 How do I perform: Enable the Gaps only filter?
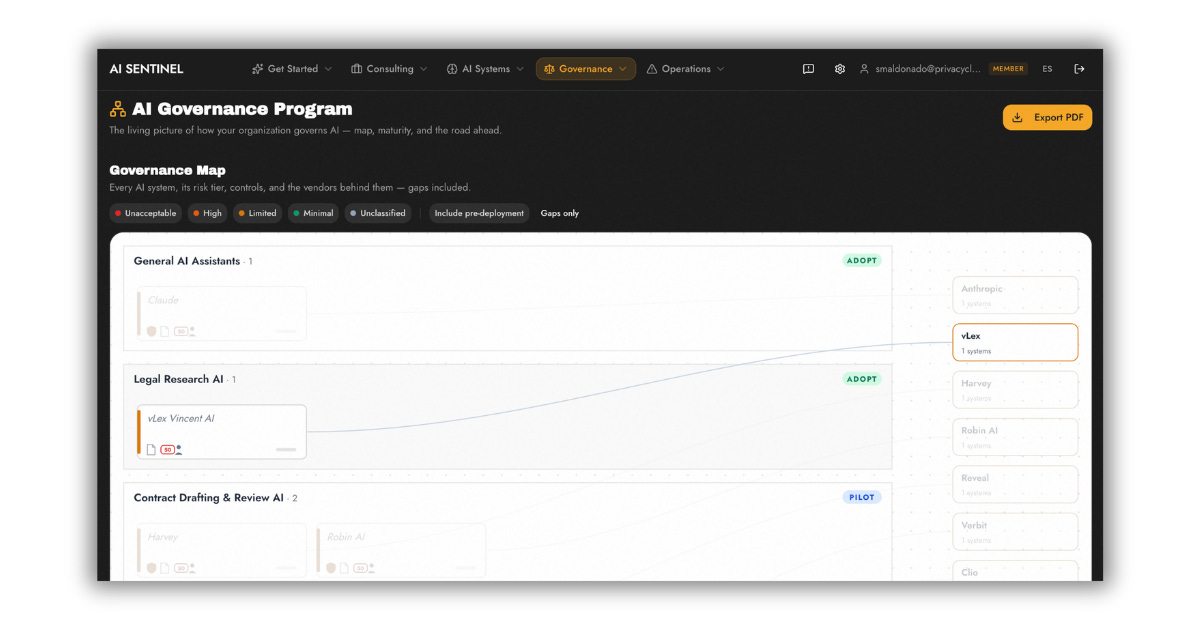coord(560,213)
